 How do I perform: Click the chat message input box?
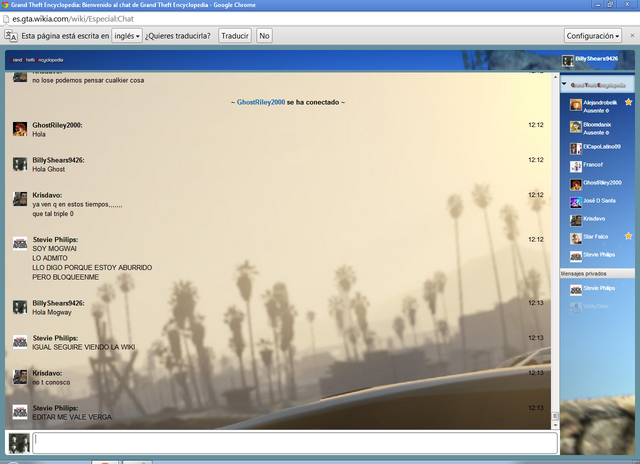coord(295,443)
